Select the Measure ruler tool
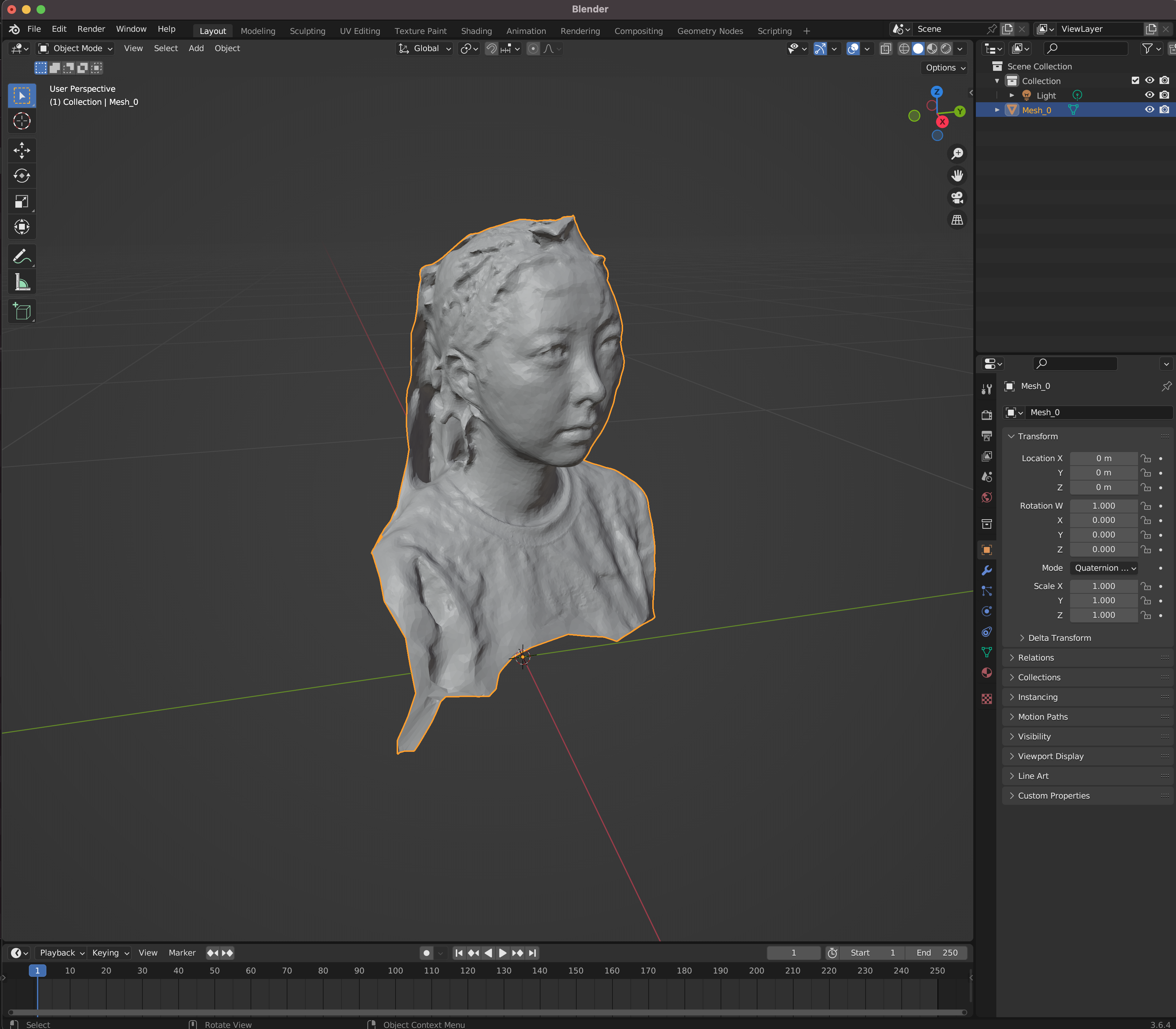 point(22,282)
